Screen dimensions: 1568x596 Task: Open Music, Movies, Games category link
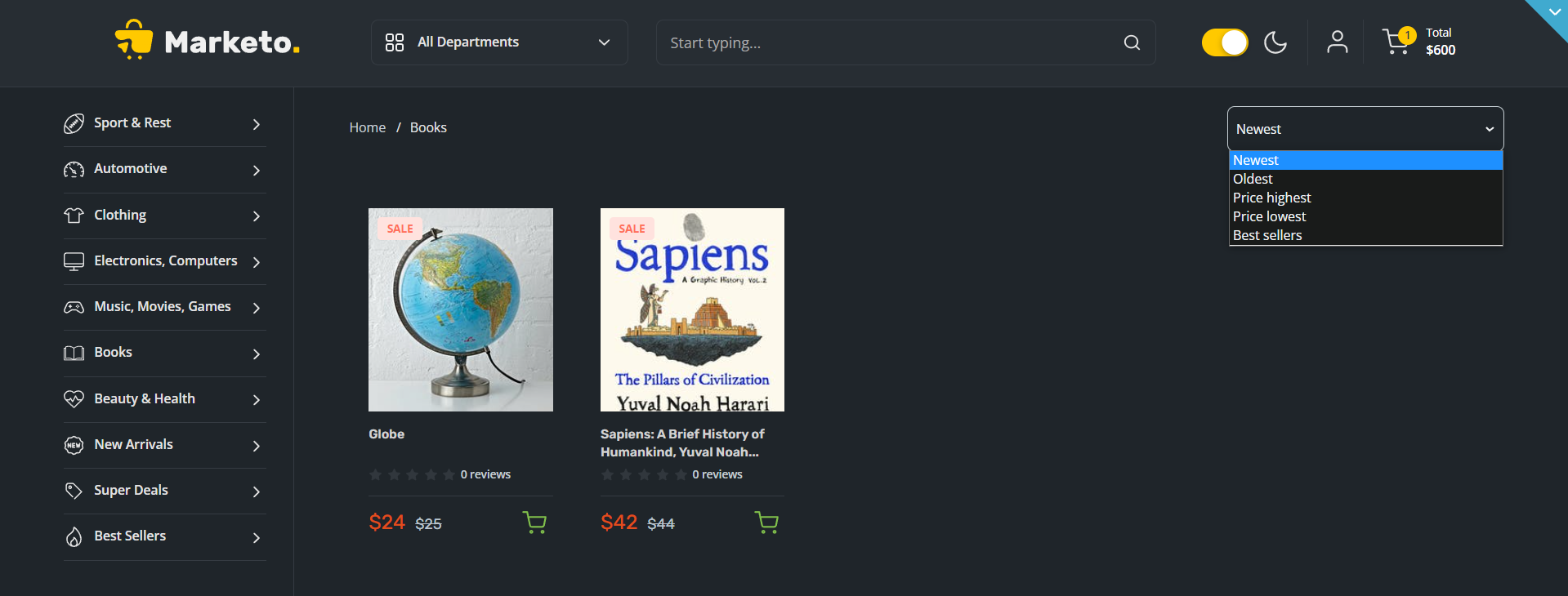[x=163, y=306]
